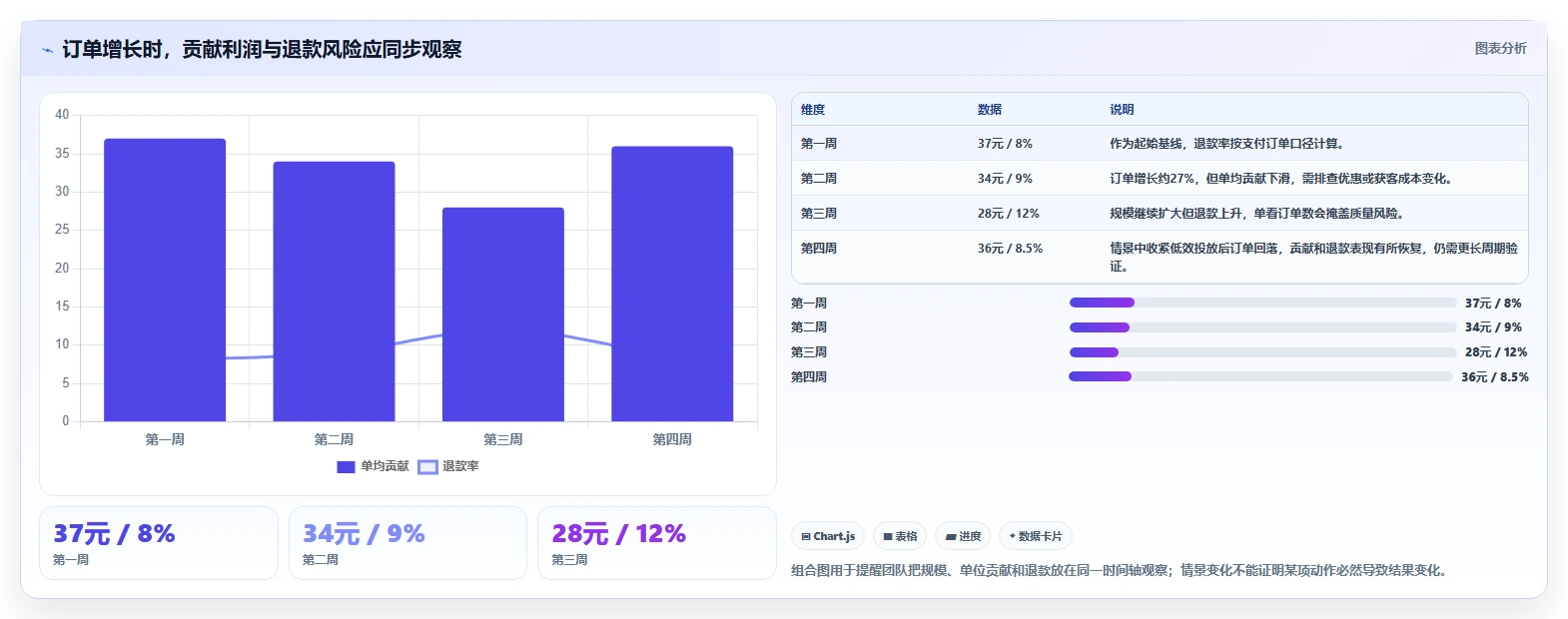Click the 第四周 bar in the chart
Image resolution: width=1568 pixels, height=619 pixels.
[x=672, y=284]
